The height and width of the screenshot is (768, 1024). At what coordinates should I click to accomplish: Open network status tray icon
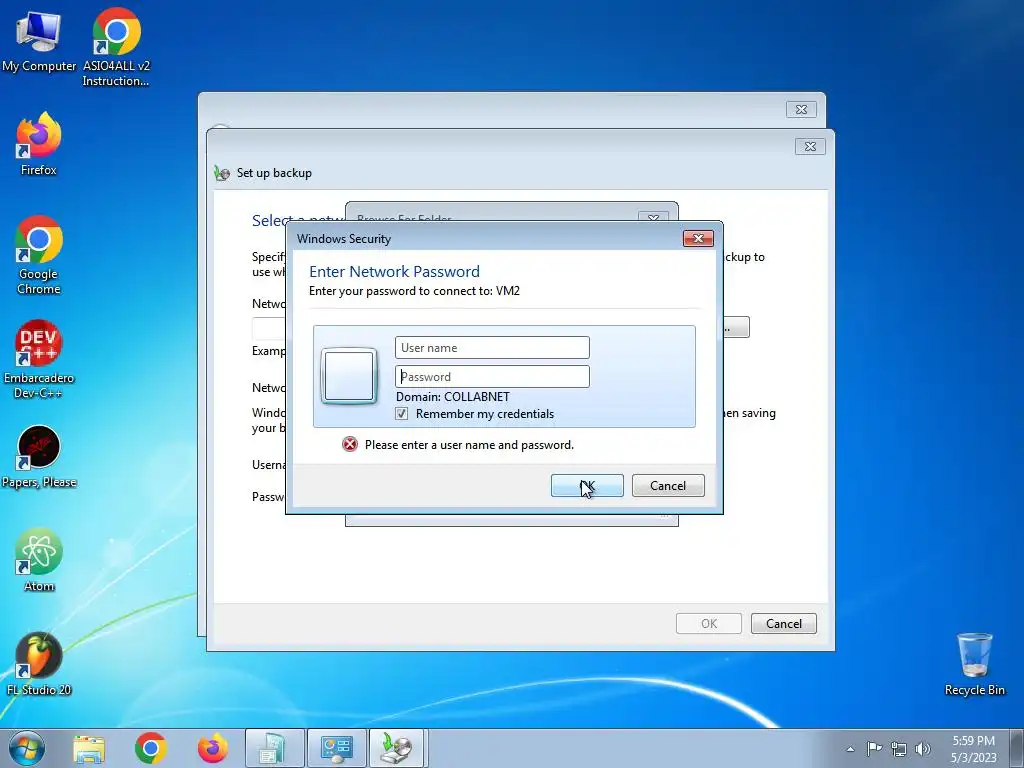pyautogui.click(x=899, y=750)
